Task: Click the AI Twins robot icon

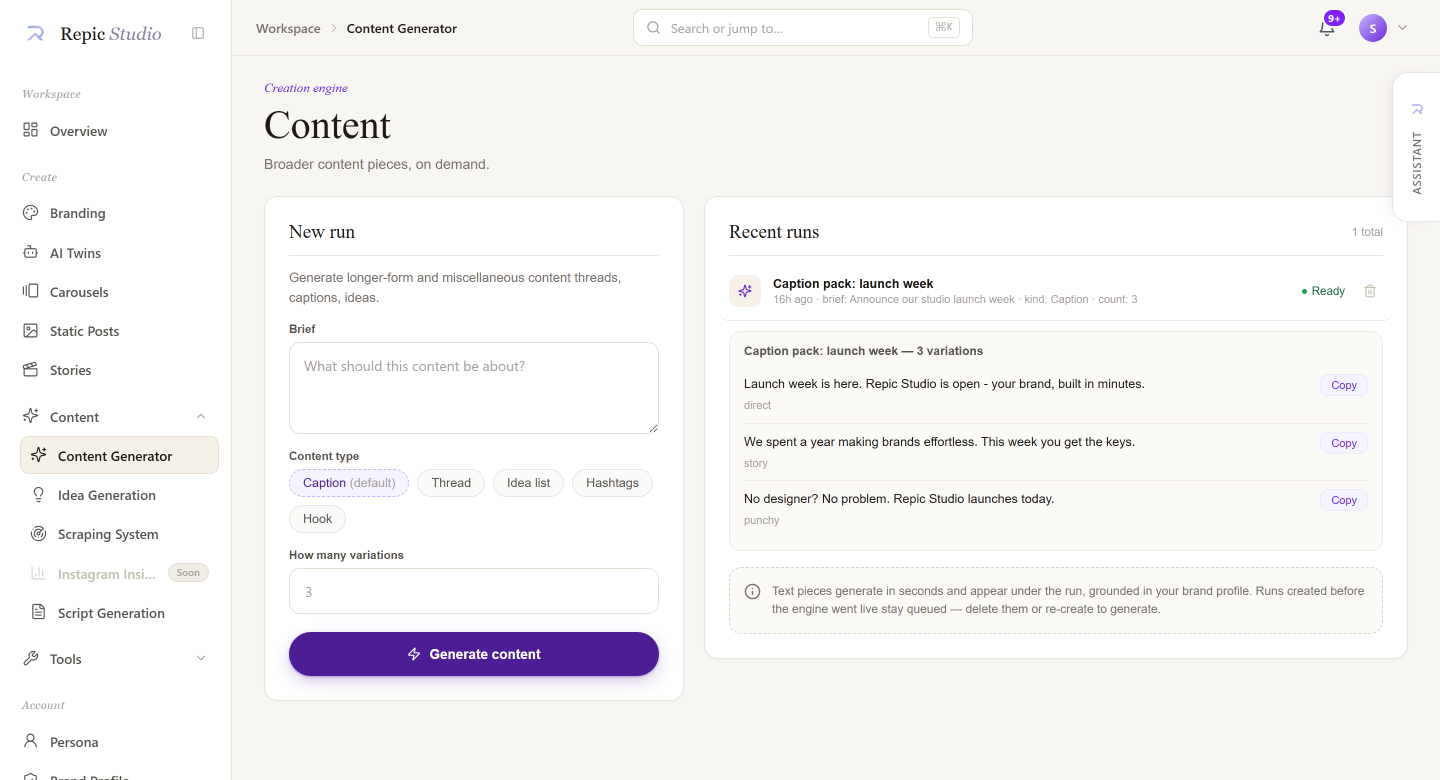Action: pos(31,253)
